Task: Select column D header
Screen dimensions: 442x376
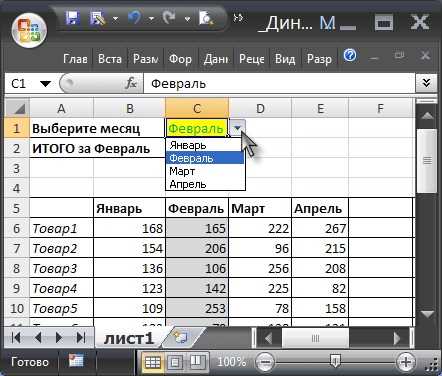Action: [260, 108]
